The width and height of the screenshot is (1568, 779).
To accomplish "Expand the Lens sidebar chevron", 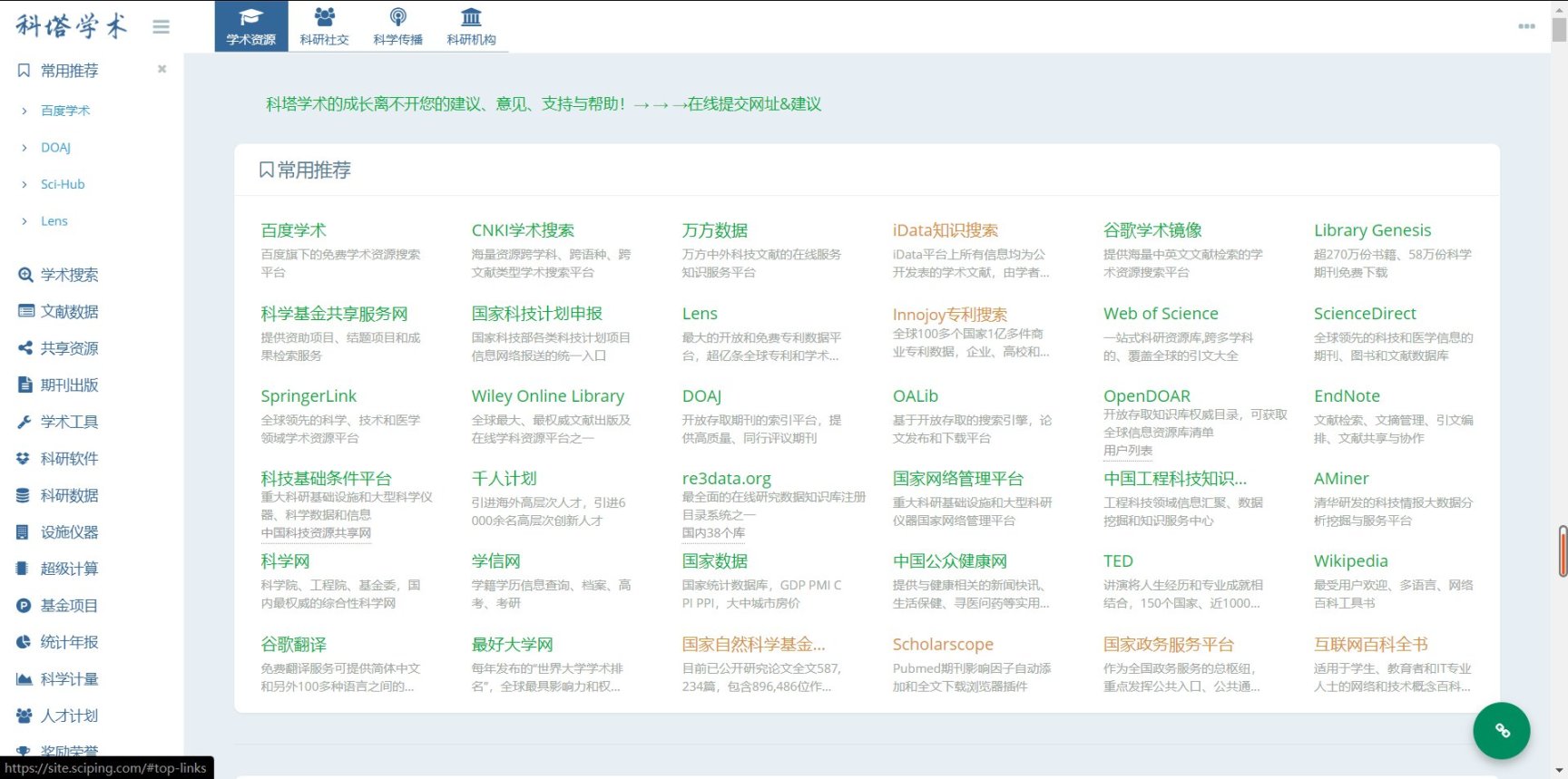I will pos(24,221).
